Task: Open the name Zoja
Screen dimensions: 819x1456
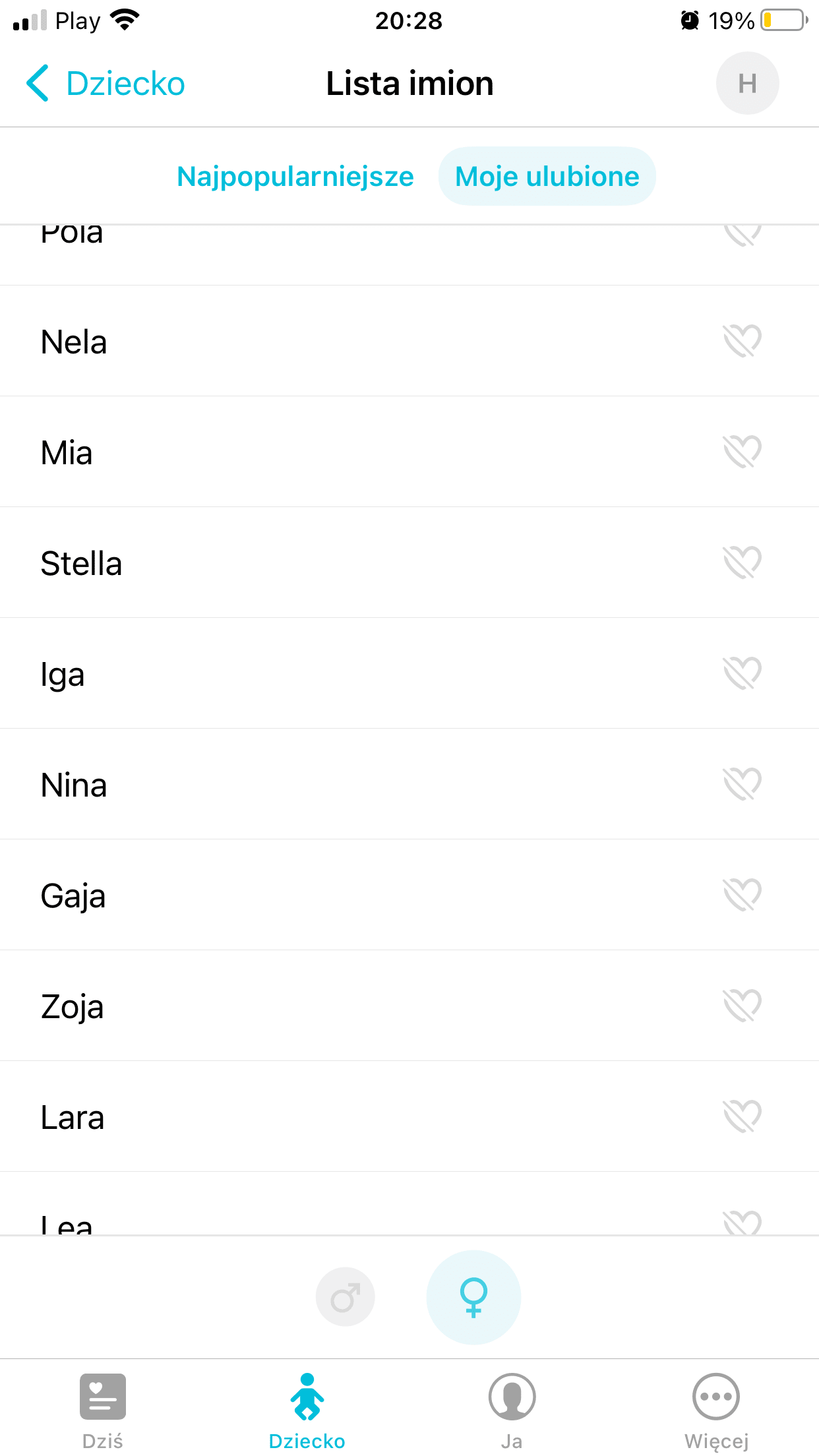Action: pyautogui.click(x=73, y=1007)
